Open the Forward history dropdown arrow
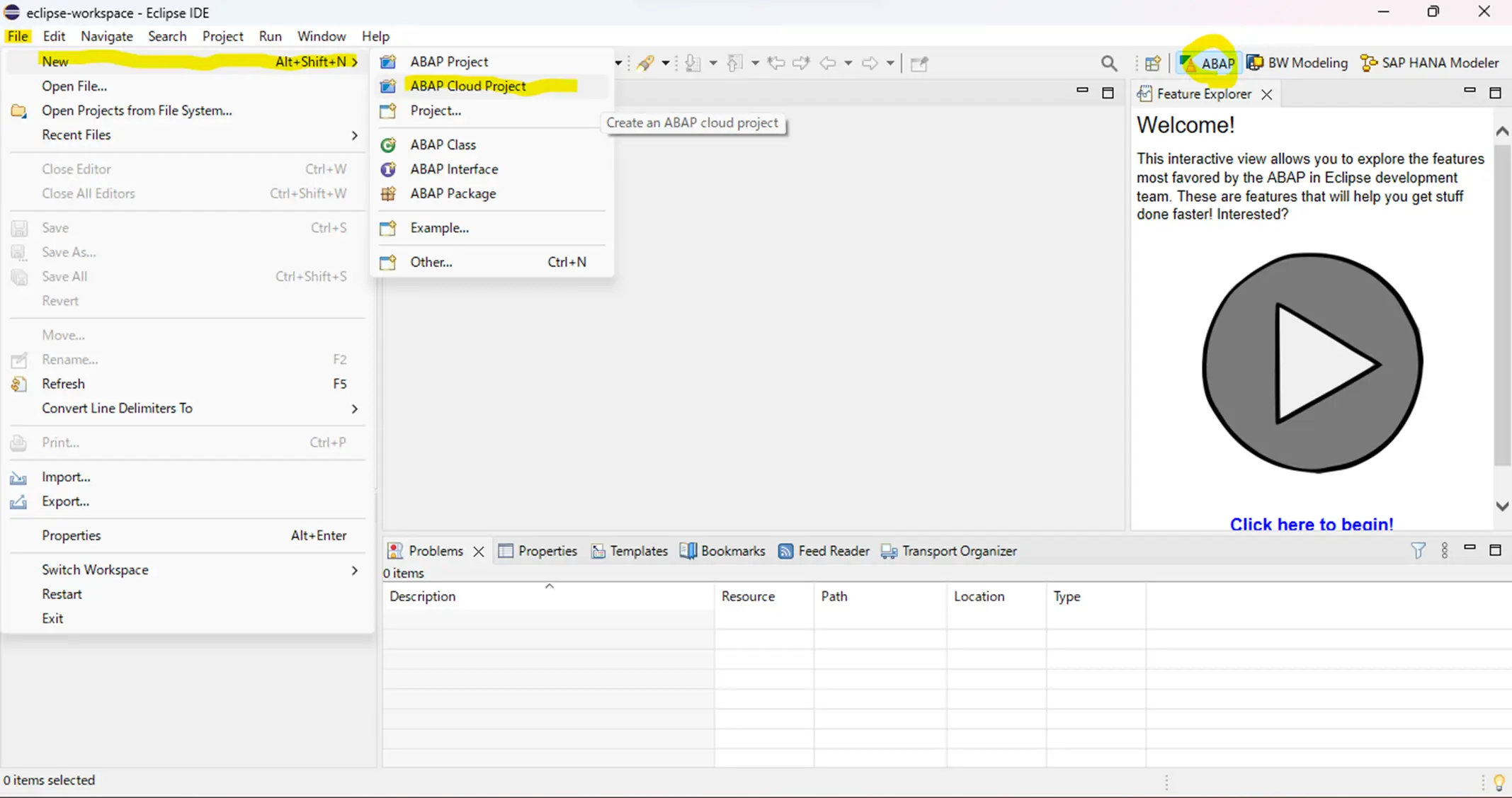The height and width of the screenshot is (798, 1512). pyautogui.click(x=890, y=63)
